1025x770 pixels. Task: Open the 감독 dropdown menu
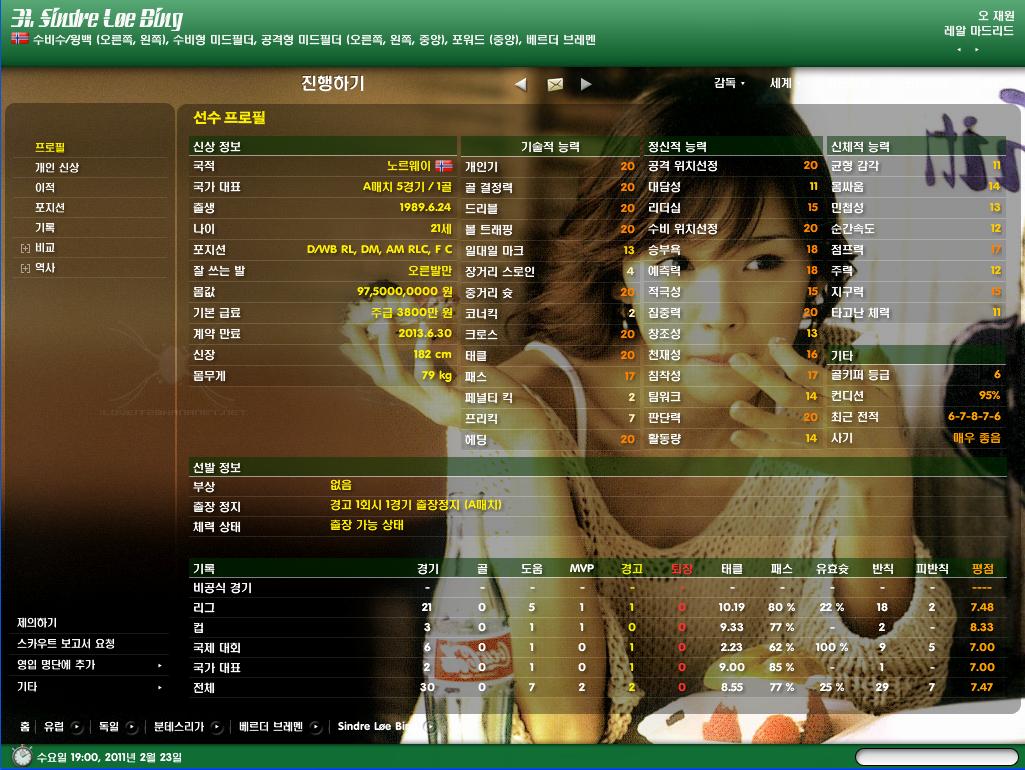point(729,84)
